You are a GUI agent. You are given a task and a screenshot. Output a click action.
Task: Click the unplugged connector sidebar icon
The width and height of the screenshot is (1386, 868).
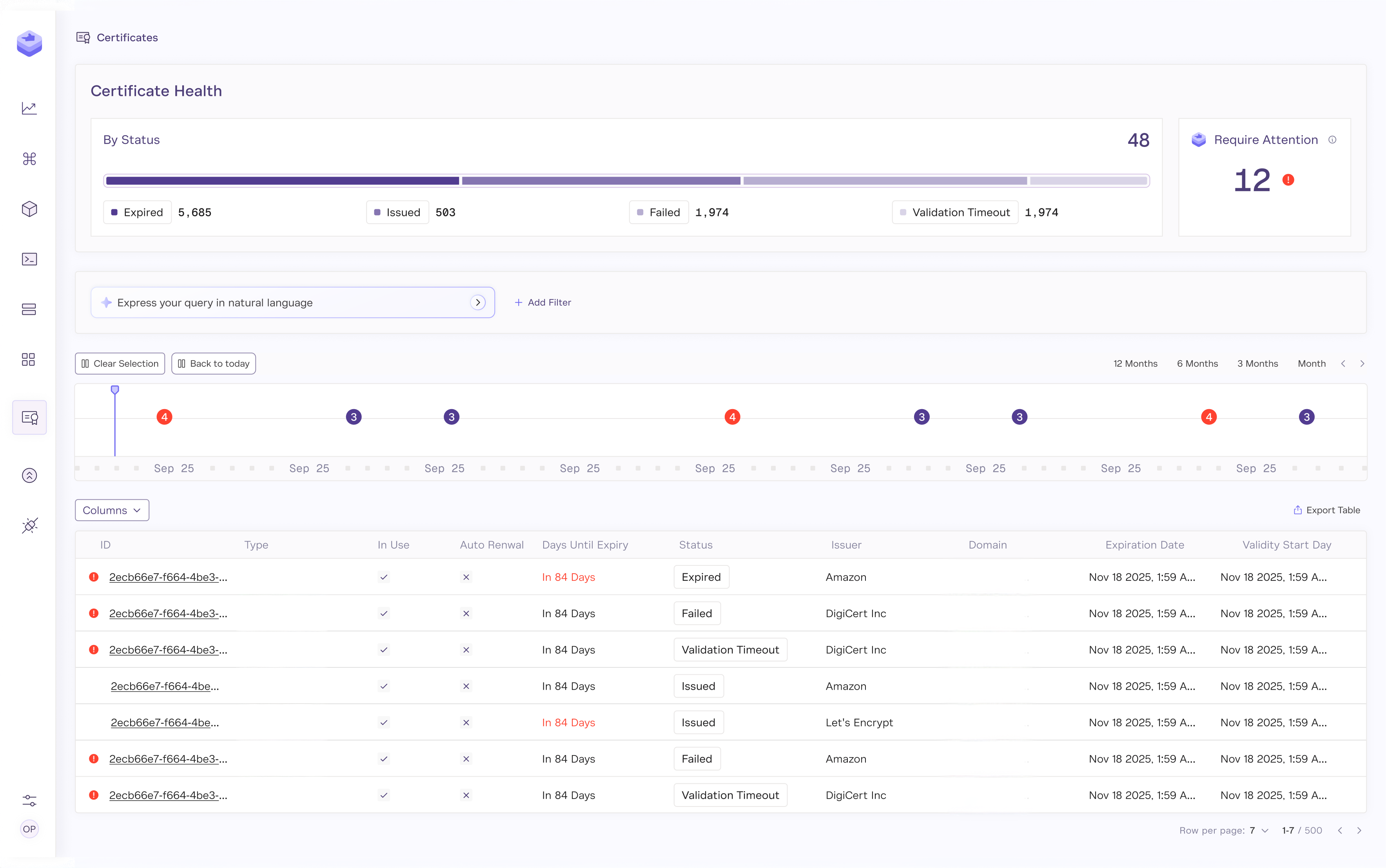(x=29, y=525)
